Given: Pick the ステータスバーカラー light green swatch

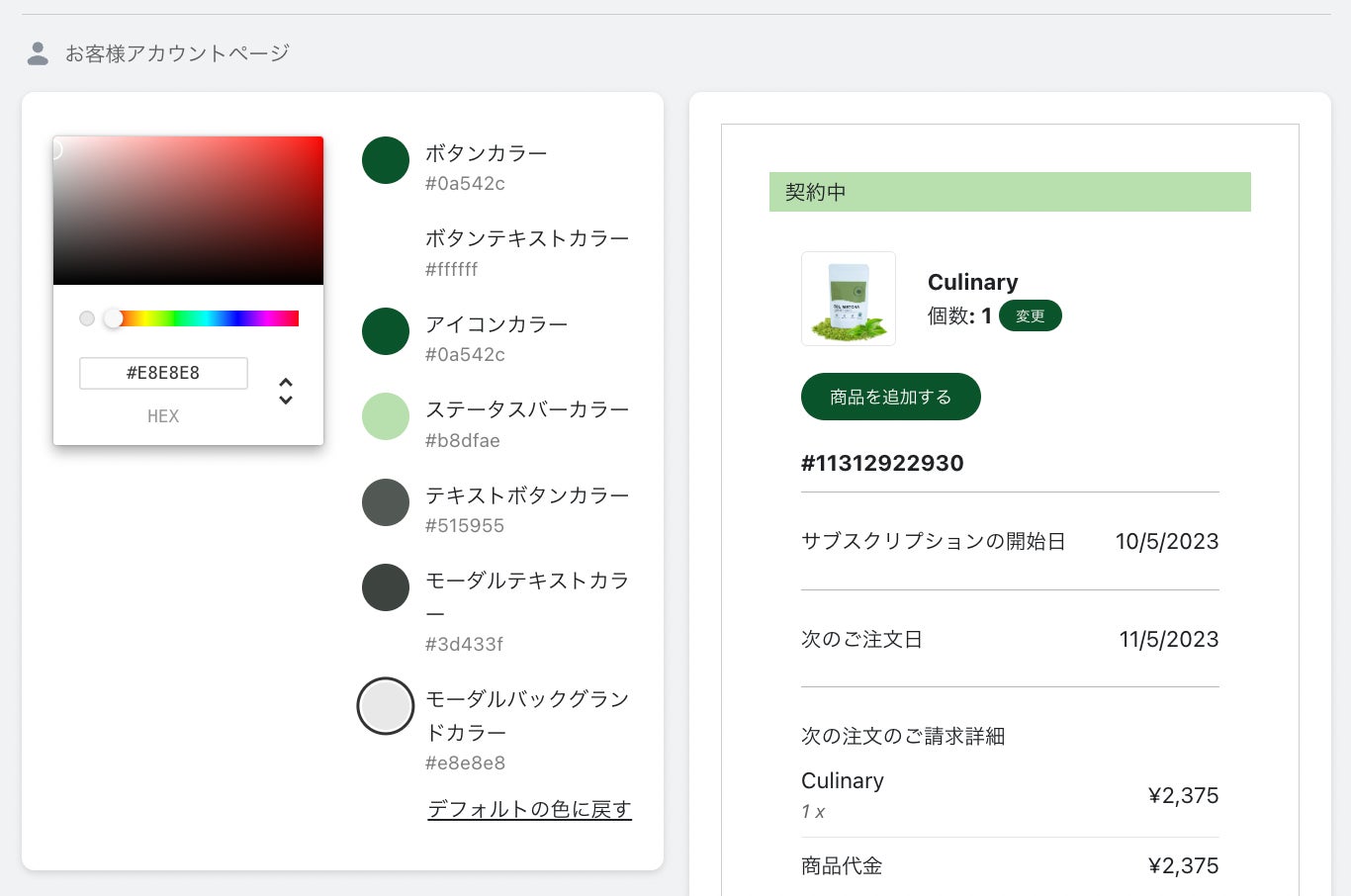Looking at the screenshot, I should [x=386, y=416].
